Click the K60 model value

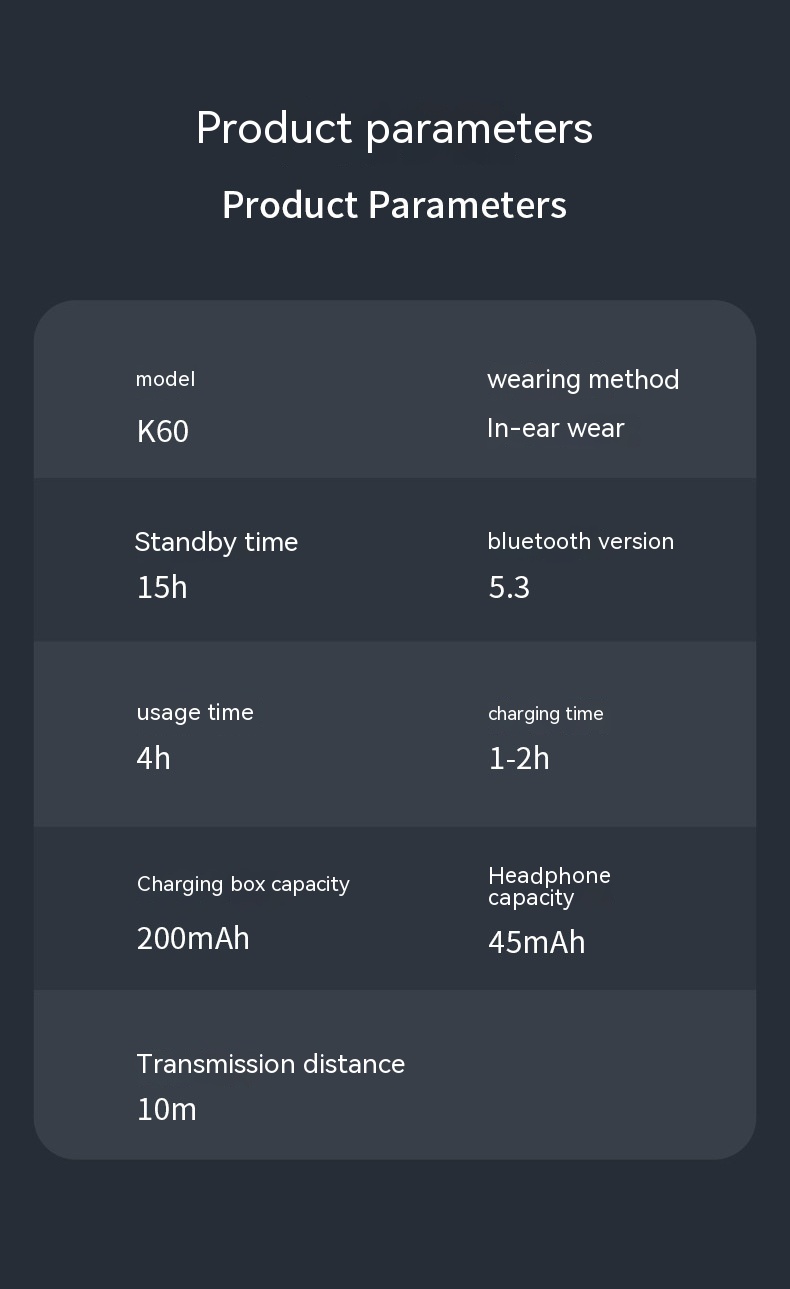pyautogui.click(x=163, y=432)
